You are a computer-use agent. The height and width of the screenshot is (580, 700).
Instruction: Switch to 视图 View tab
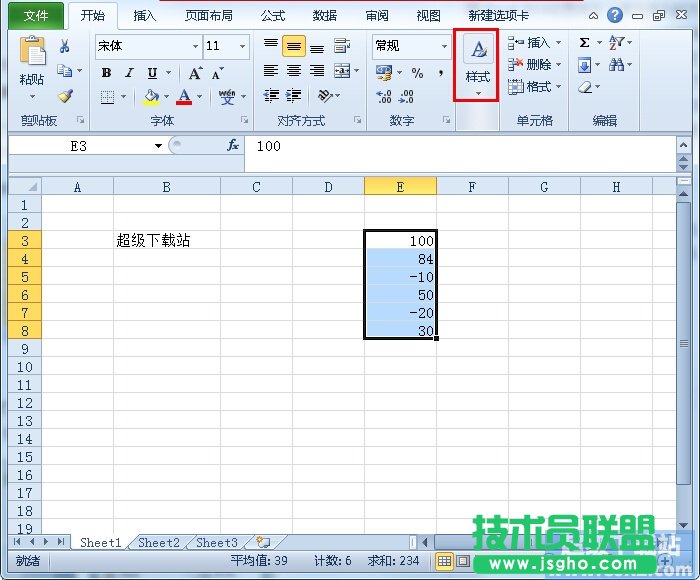click(x=429, y=16)
